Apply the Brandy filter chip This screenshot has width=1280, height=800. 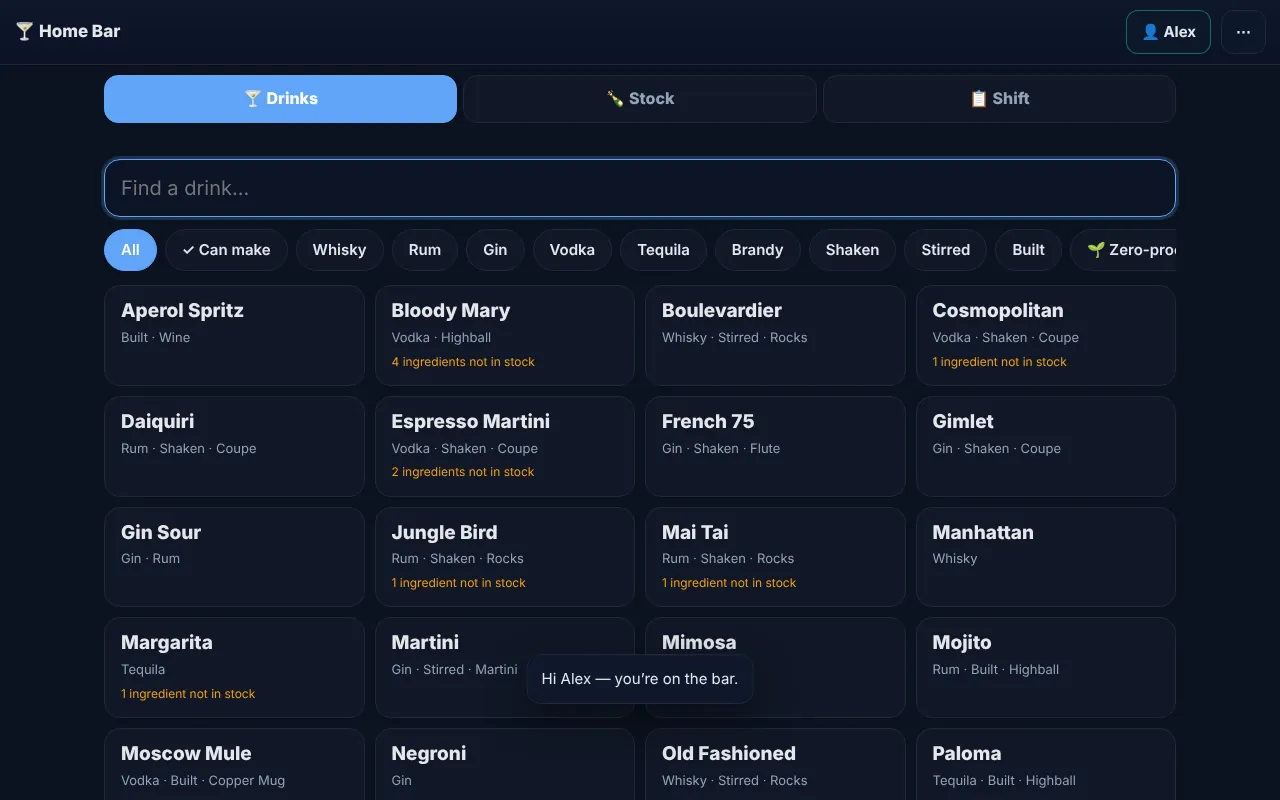click(757, 250)
